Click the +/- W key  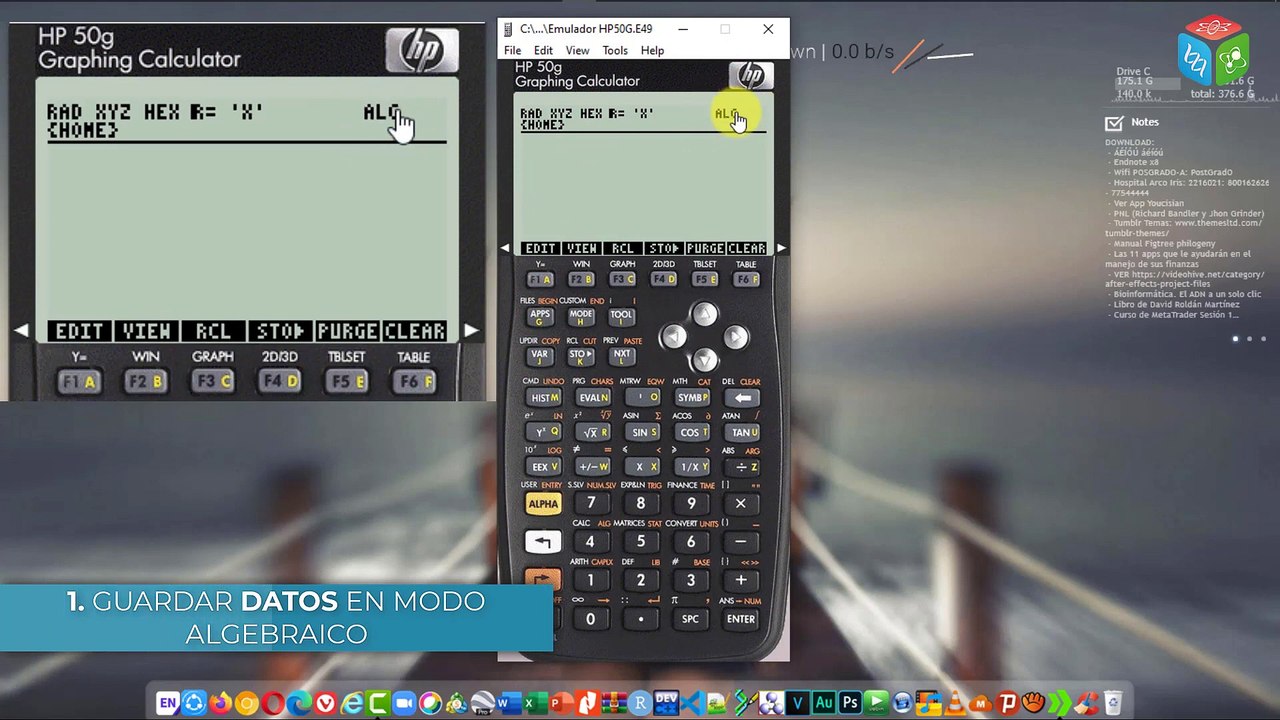(x=594, y=467)
